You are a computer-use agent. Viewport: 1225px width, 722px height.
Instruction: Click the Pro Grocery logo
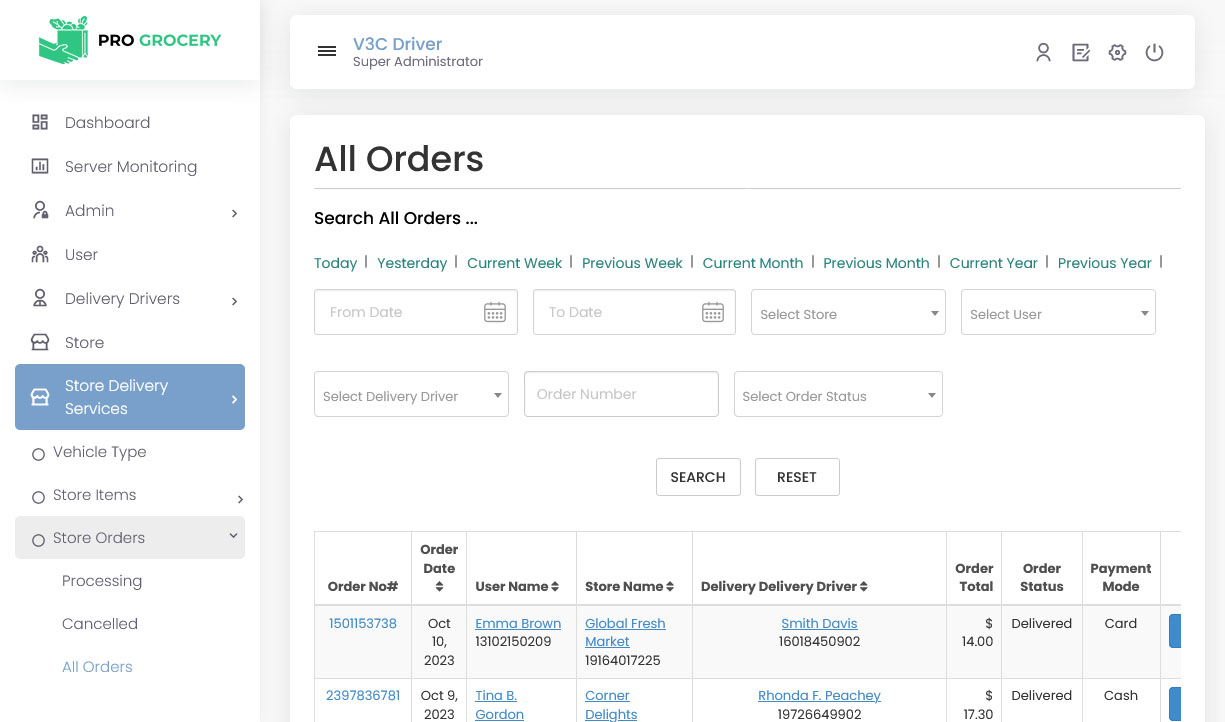click(130, 41)
